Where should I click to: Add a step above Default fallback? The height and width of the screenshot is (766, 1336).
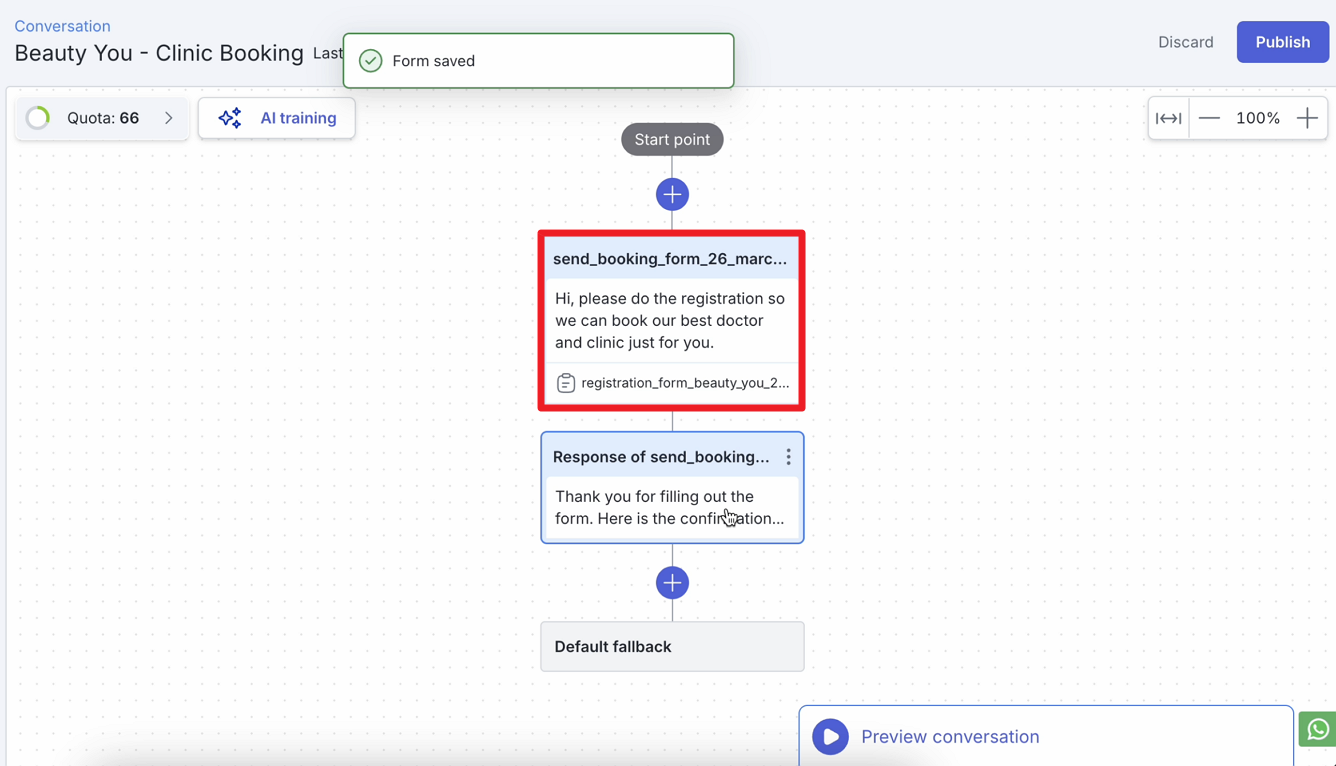pos(672,583)
